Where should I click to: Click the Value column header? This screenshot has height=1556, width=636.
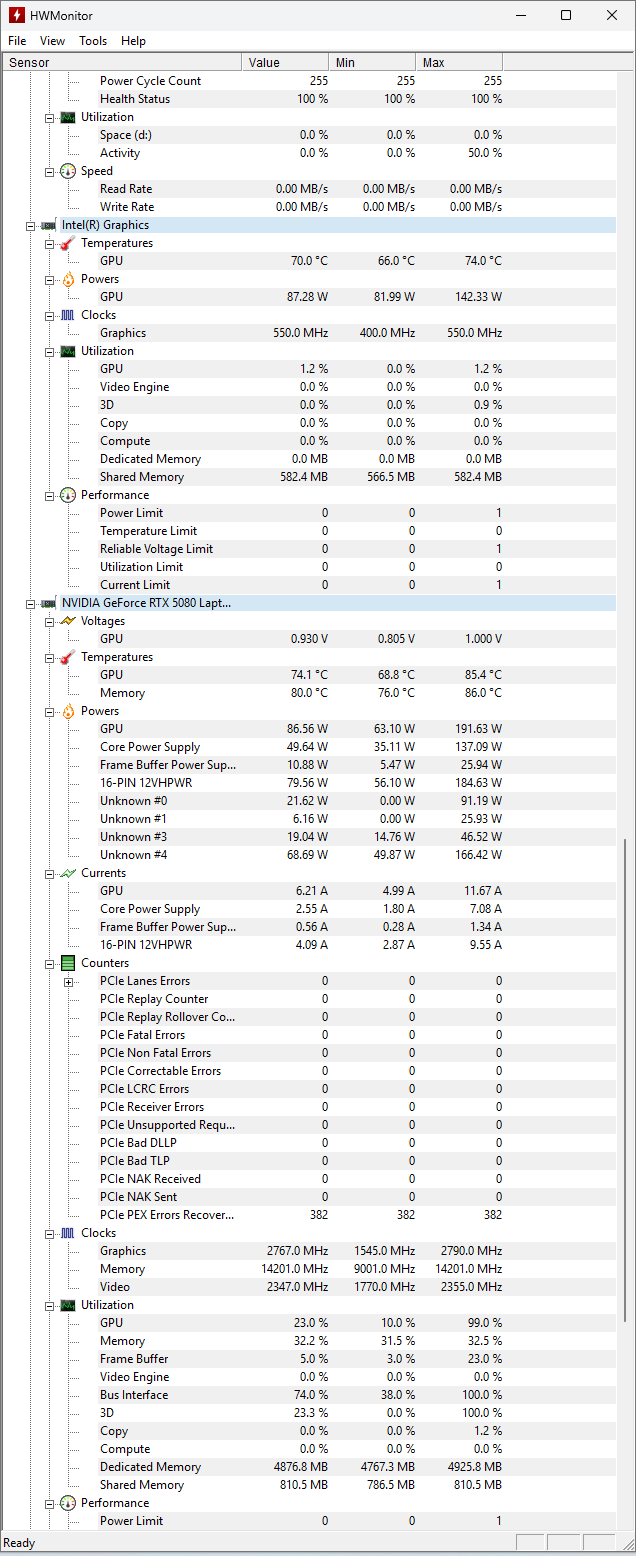(285, 62)
